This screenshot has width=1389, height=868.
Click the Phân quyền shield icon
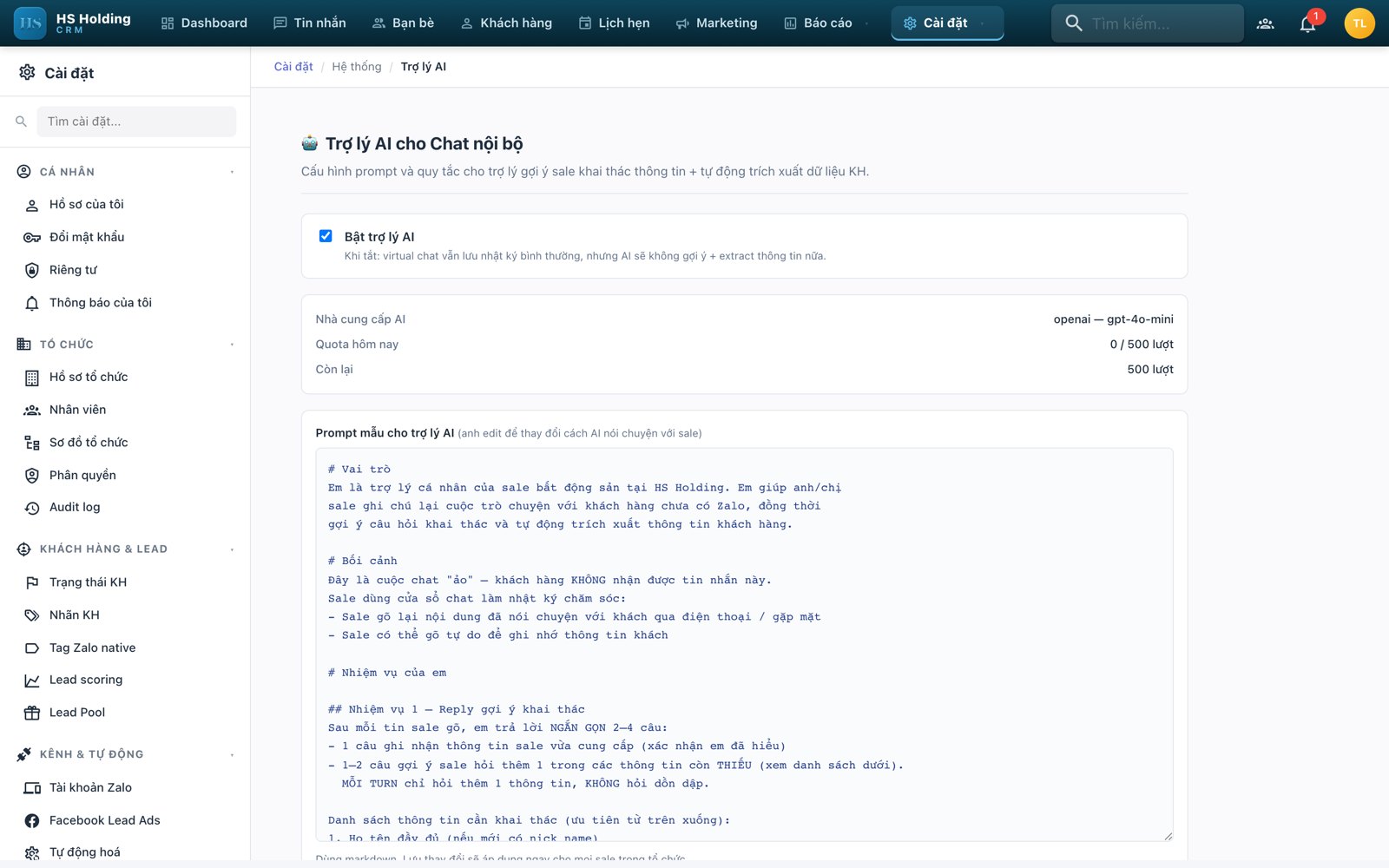(x=32, y=476)
